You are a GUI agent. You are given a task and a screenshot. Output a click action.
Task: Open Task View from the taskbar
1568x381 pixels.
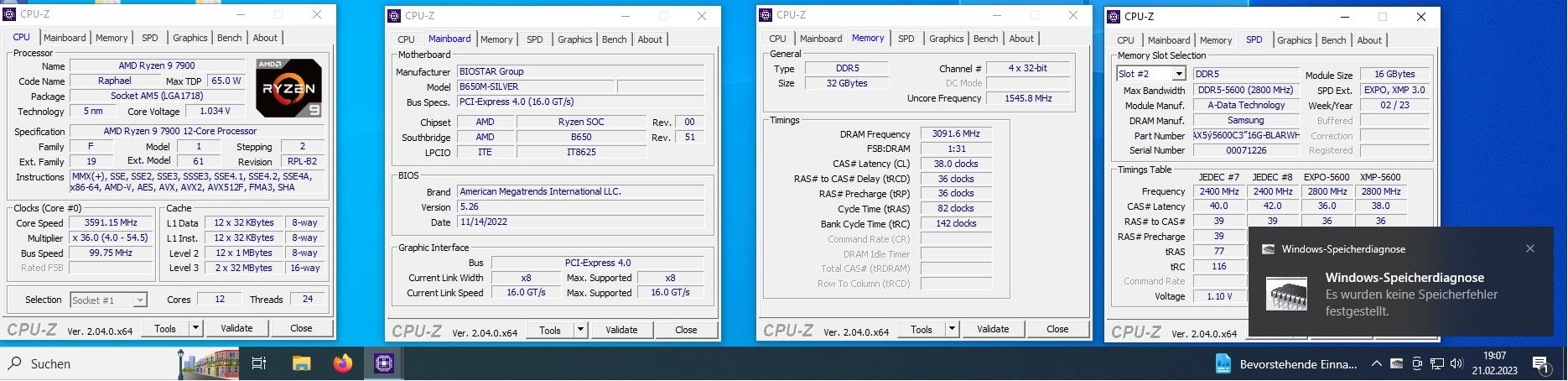click(259, 363)
